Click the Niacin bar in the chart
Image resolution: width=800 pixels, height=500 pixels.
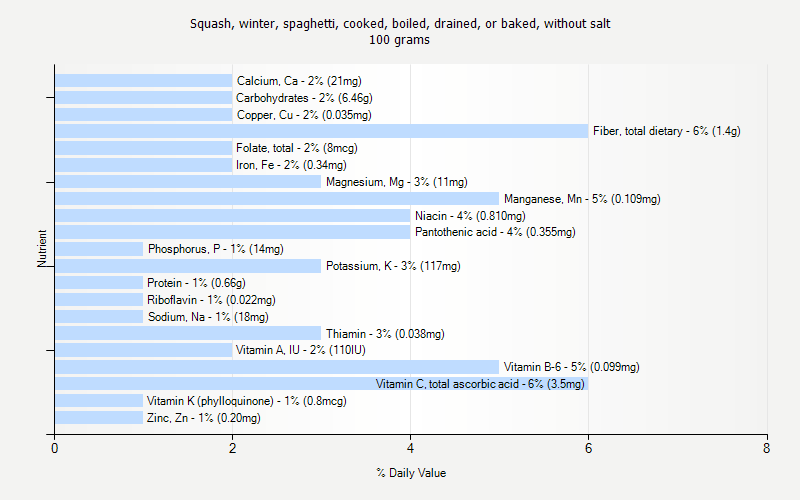[233, 215]
